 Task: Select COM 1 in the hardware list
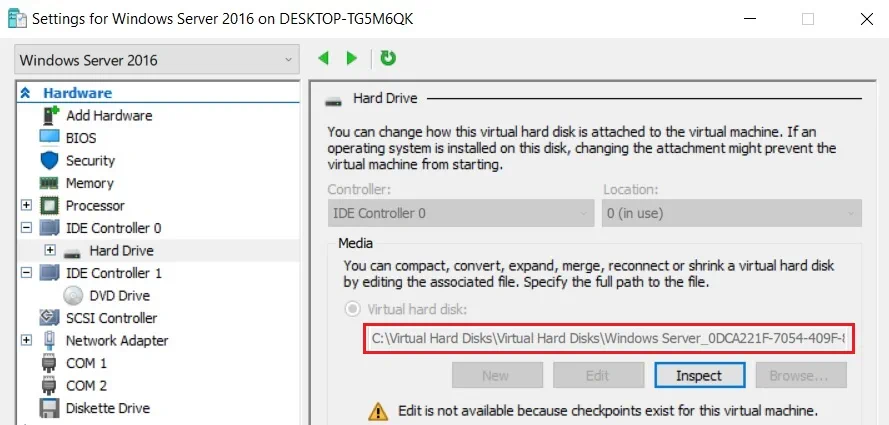tap(86, 363)
